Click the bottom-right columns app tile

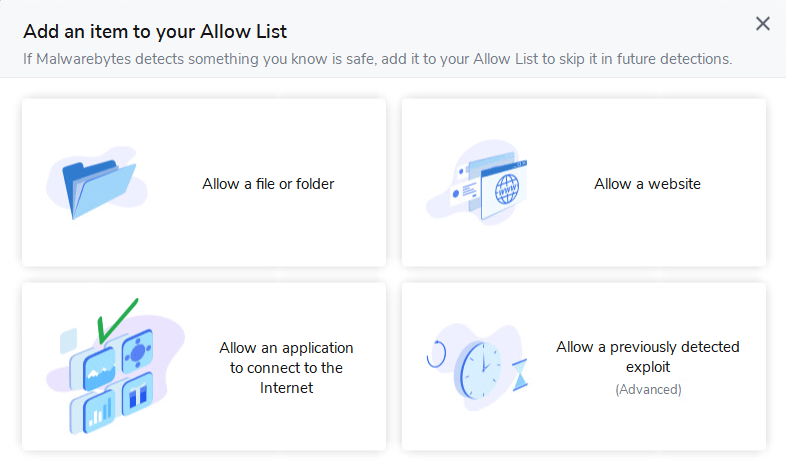(x=137, y=394)
